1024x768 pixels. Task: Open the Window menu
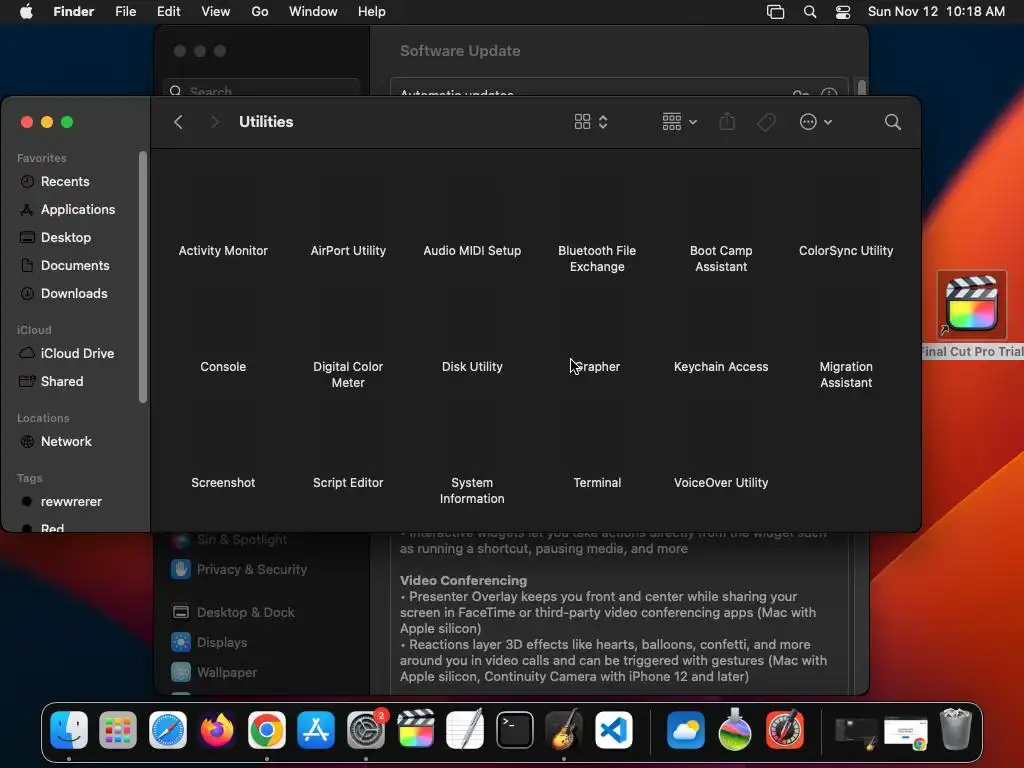coord(313,12)
